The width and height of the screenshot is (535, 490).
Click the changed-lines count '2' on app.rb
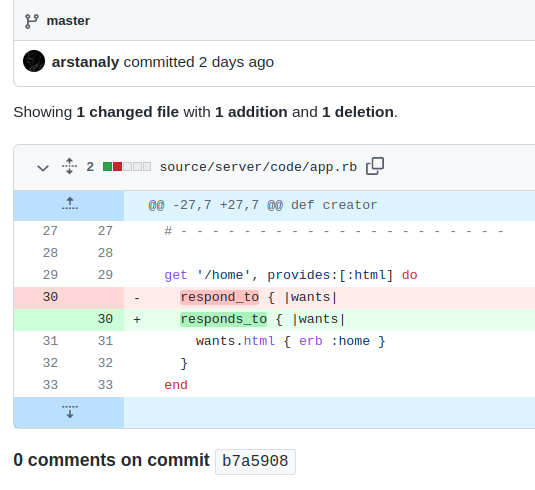[x=90, y=167]
